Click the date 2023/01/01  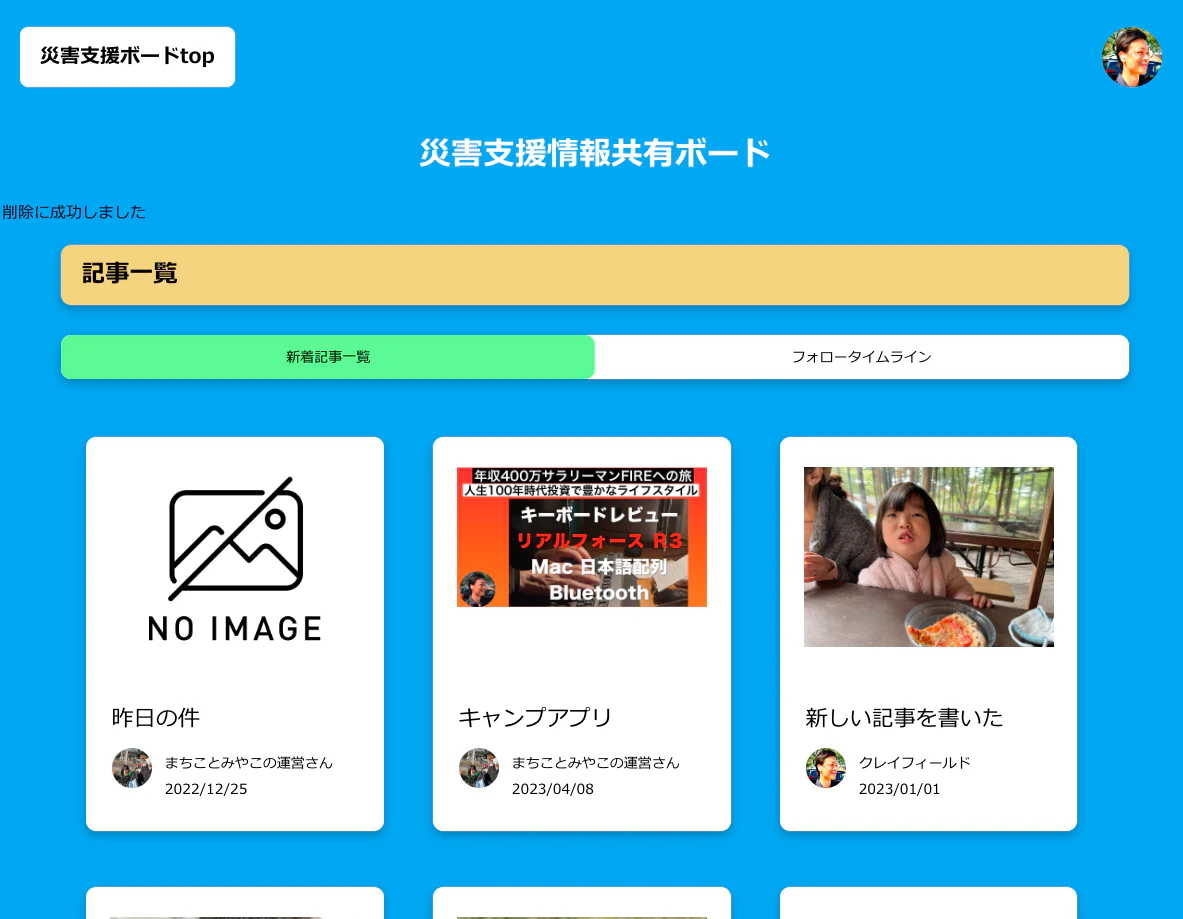coord(899,789)
